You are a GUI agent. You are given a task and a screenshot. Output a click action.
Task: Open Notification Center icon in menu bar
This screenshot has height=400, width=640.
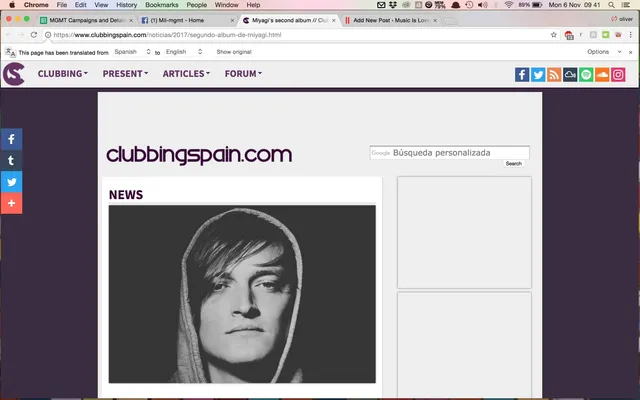click(626, 5)
